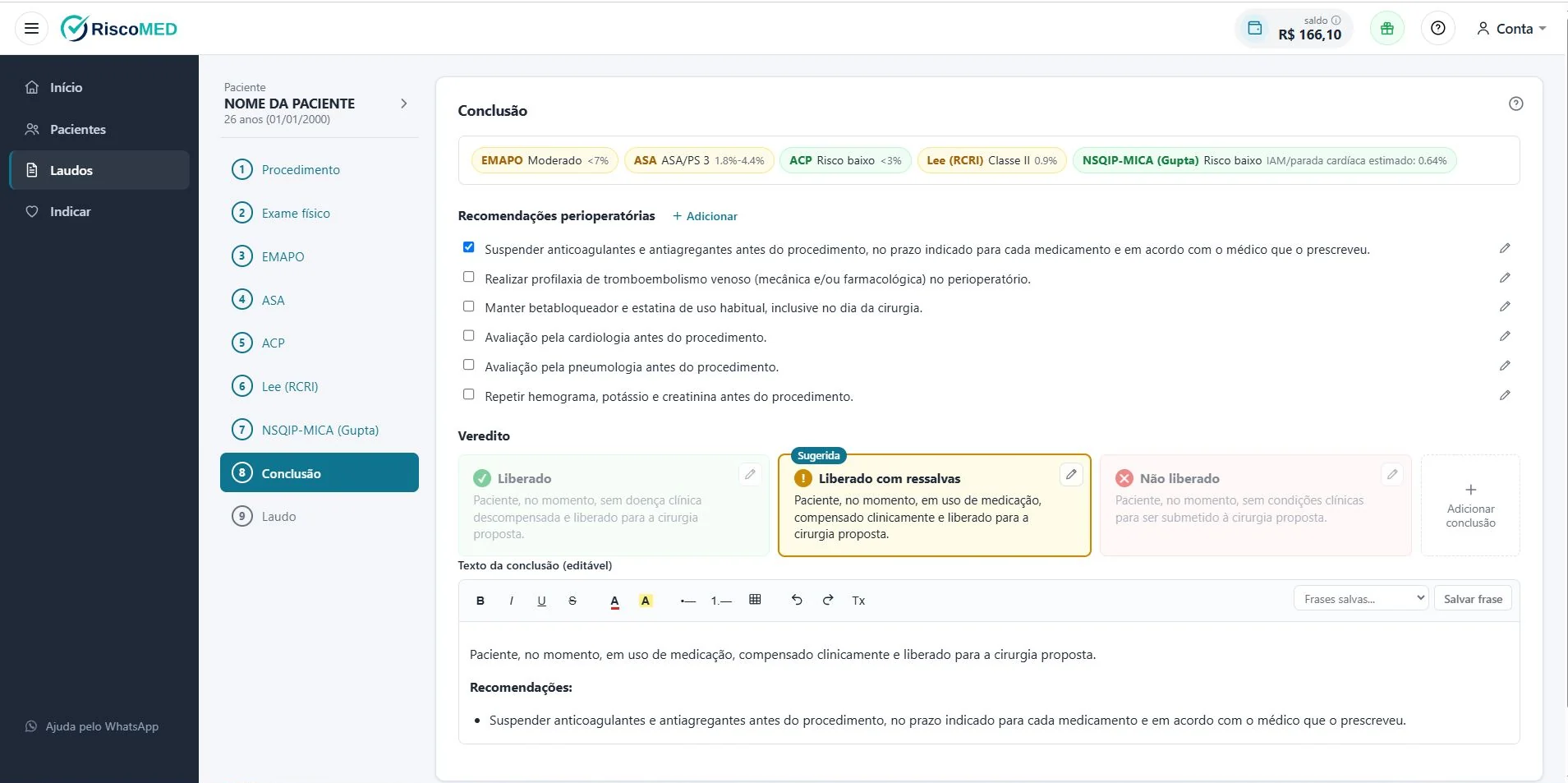1568x783 pixels.
Task: Open the text color picker
Action: click(614, 601)
